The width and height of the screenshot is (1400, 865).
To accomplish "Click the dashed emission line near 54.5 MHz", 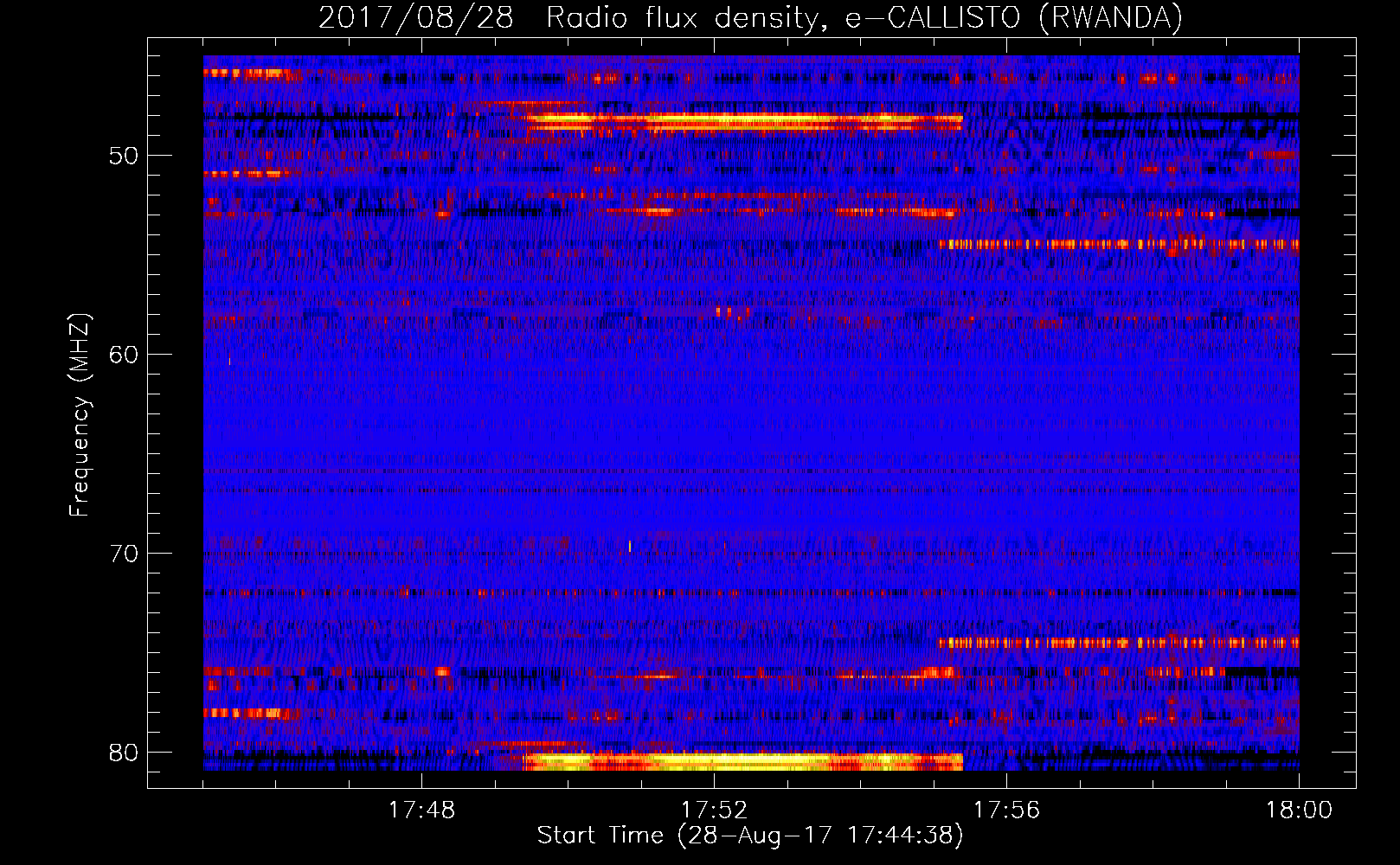I will (1118, 244).
